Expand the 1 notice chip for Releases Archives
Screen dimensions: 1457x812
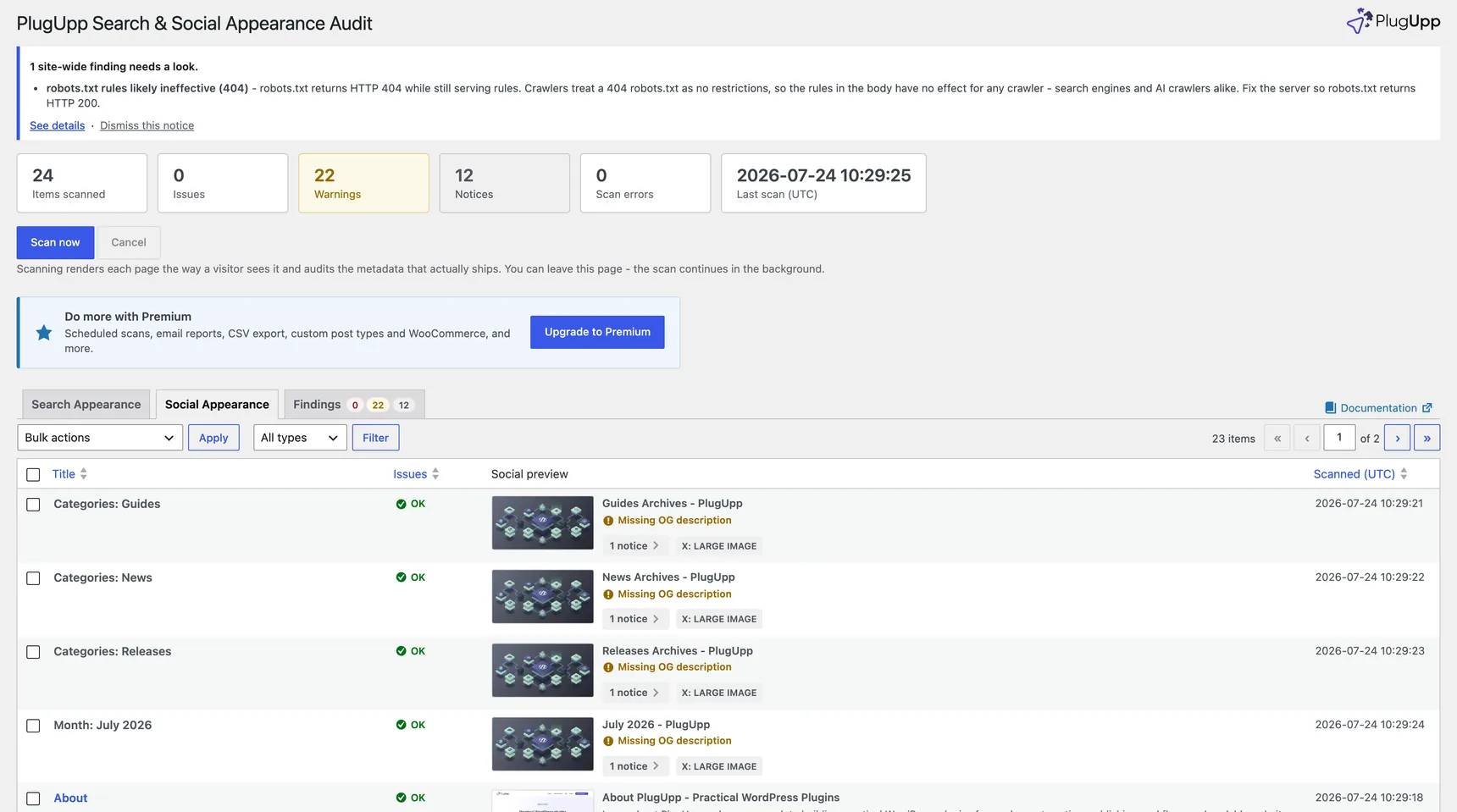[635, 693]
